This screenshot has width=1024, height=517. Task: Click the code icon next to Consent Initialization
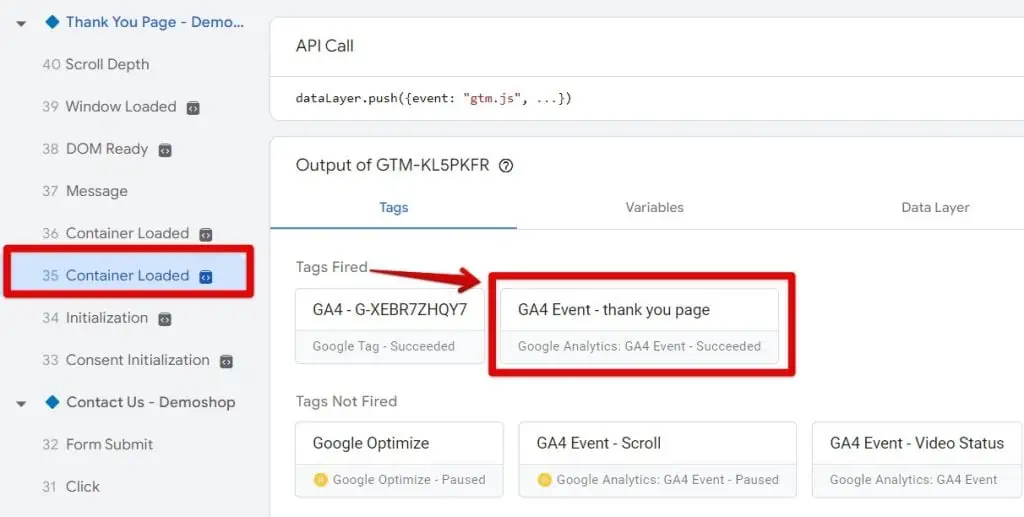point(227,361)
